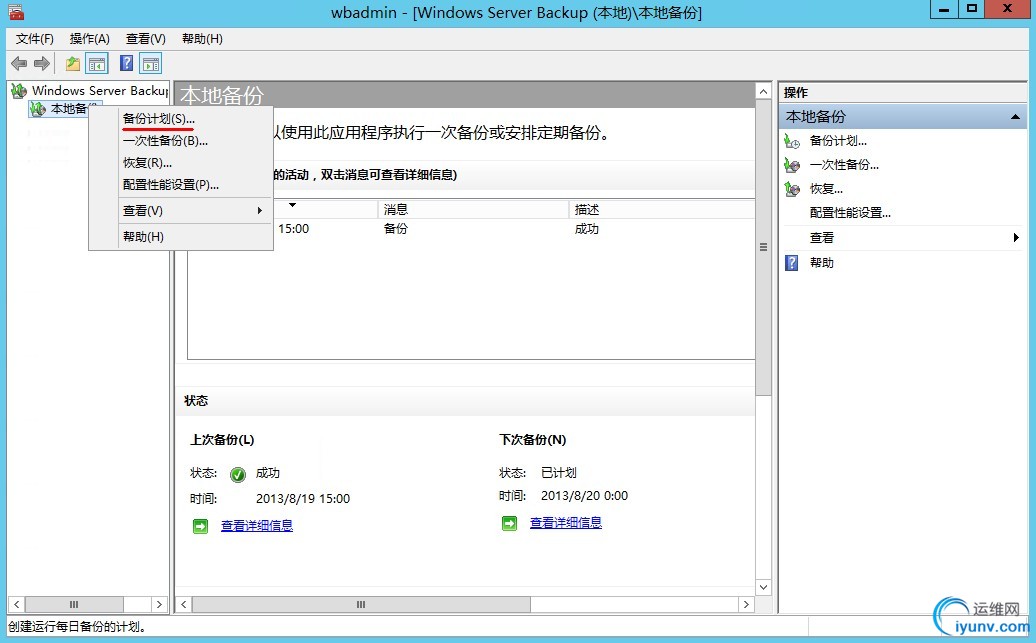Screen dimensions: 1036x643
Task: Toggle the action pane toolbar icon
Action: [x=151, y=63]
